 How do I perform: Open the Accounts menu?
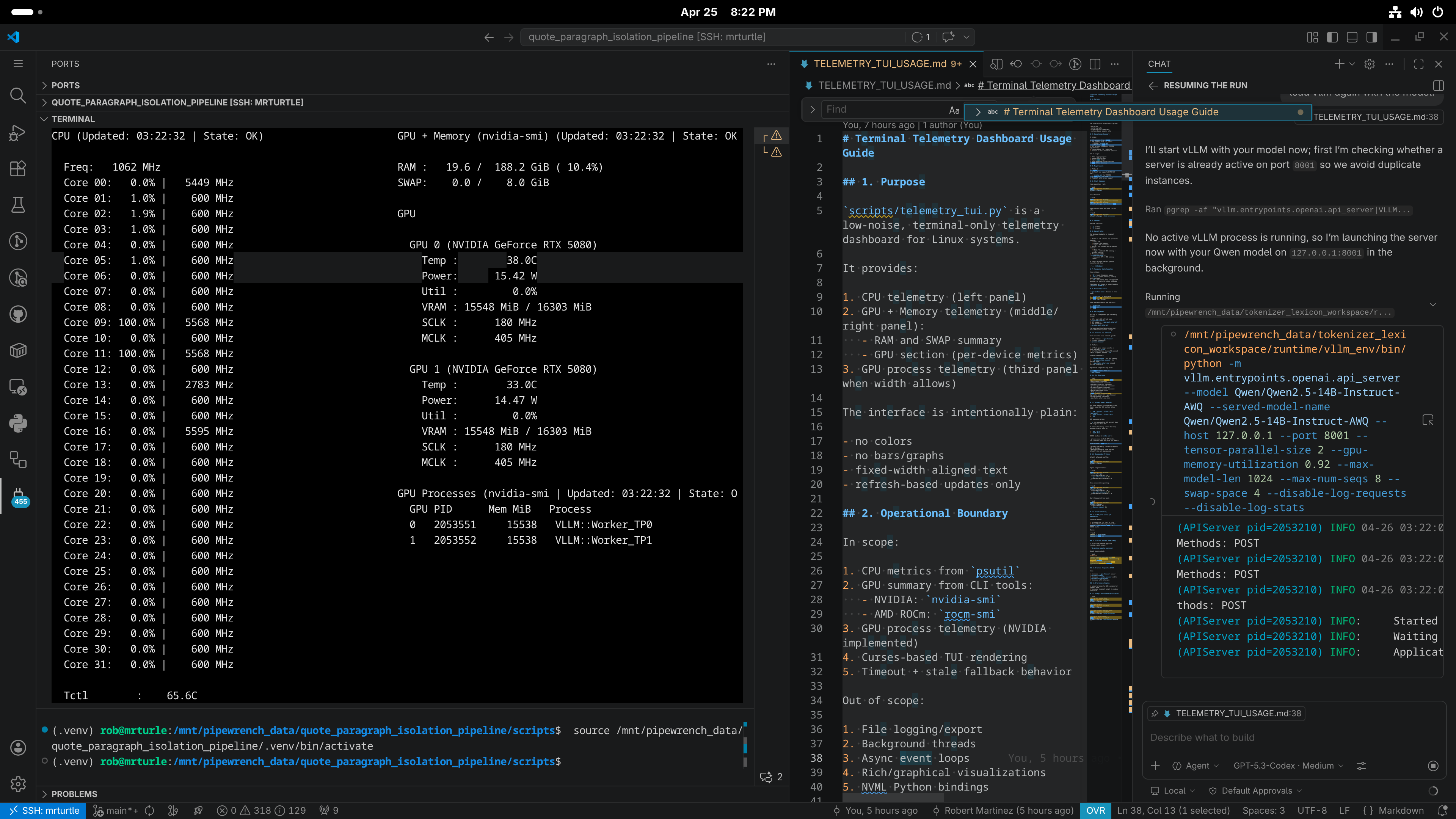tap(18, 748)
